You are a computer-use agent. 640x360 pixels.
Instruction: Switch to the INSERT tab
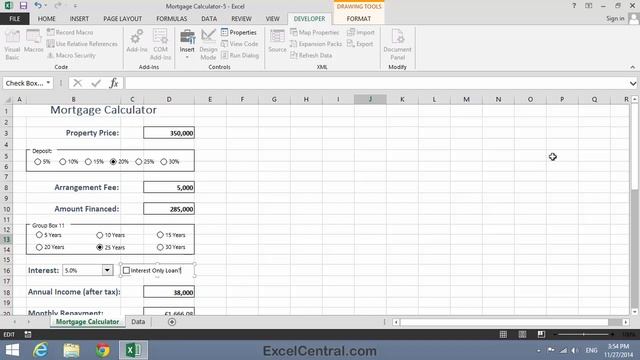click(79, 19)
